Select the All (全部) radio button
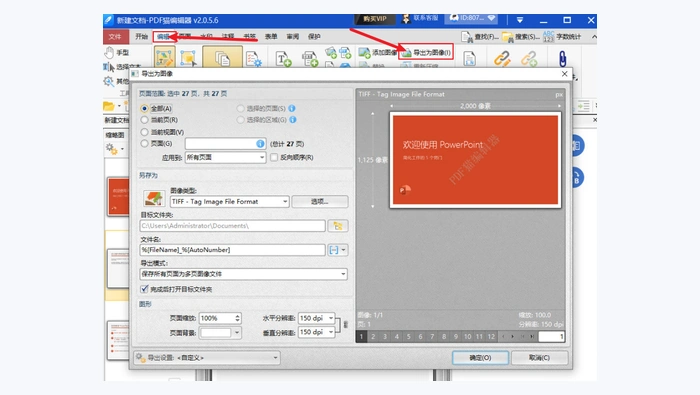Screen dimensions: 700x395 pos(144,108)
